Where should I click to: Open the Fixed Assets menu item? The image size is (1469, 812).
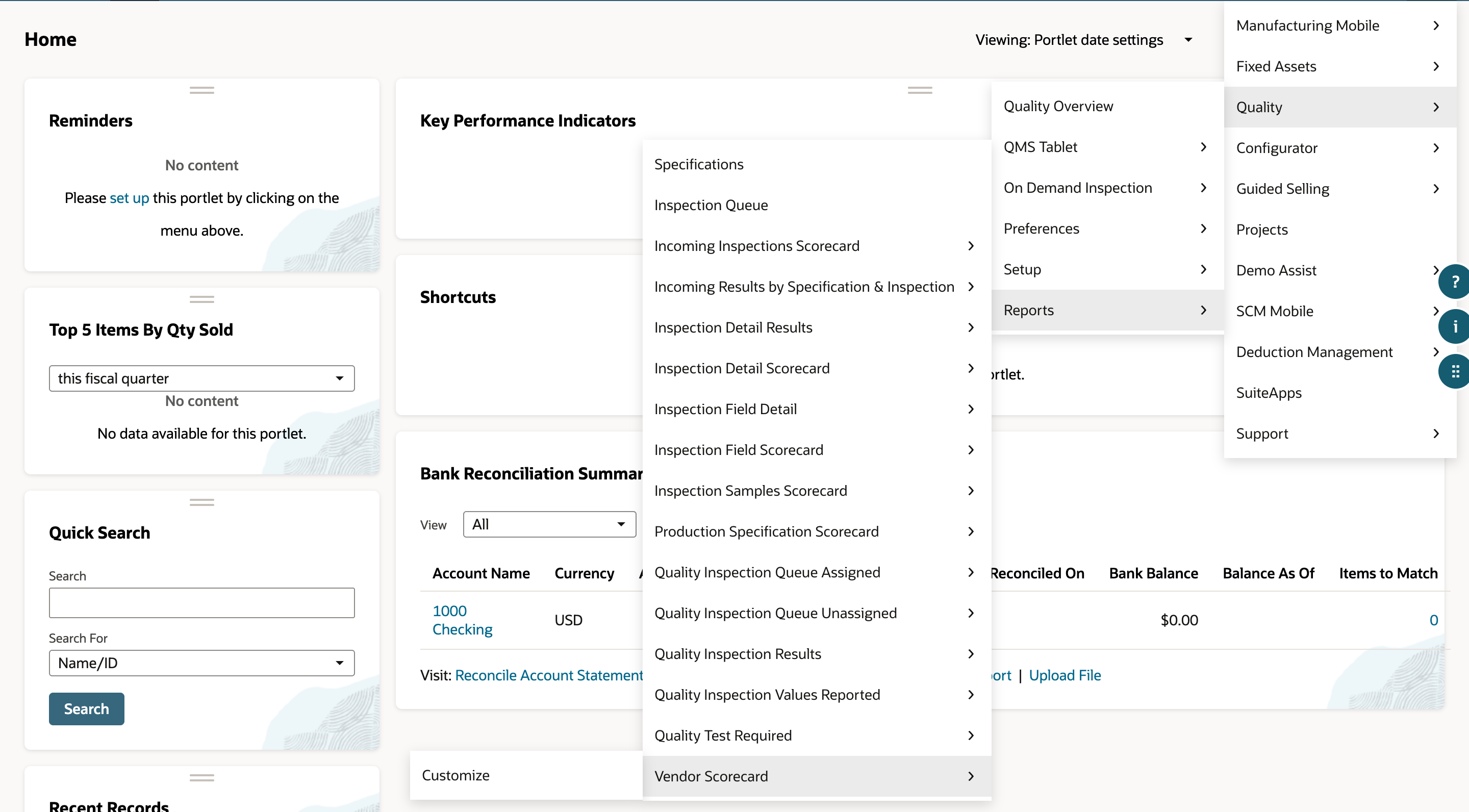click(x=1340, y=67)
